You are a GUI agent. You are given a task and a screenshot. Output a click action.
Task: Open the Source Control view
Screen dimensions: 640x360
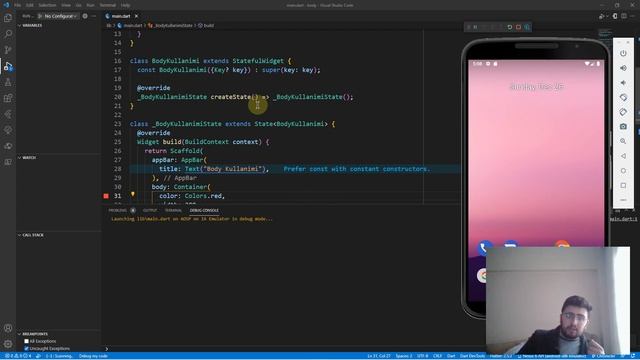pyautogui.click(x=8, y=50)
